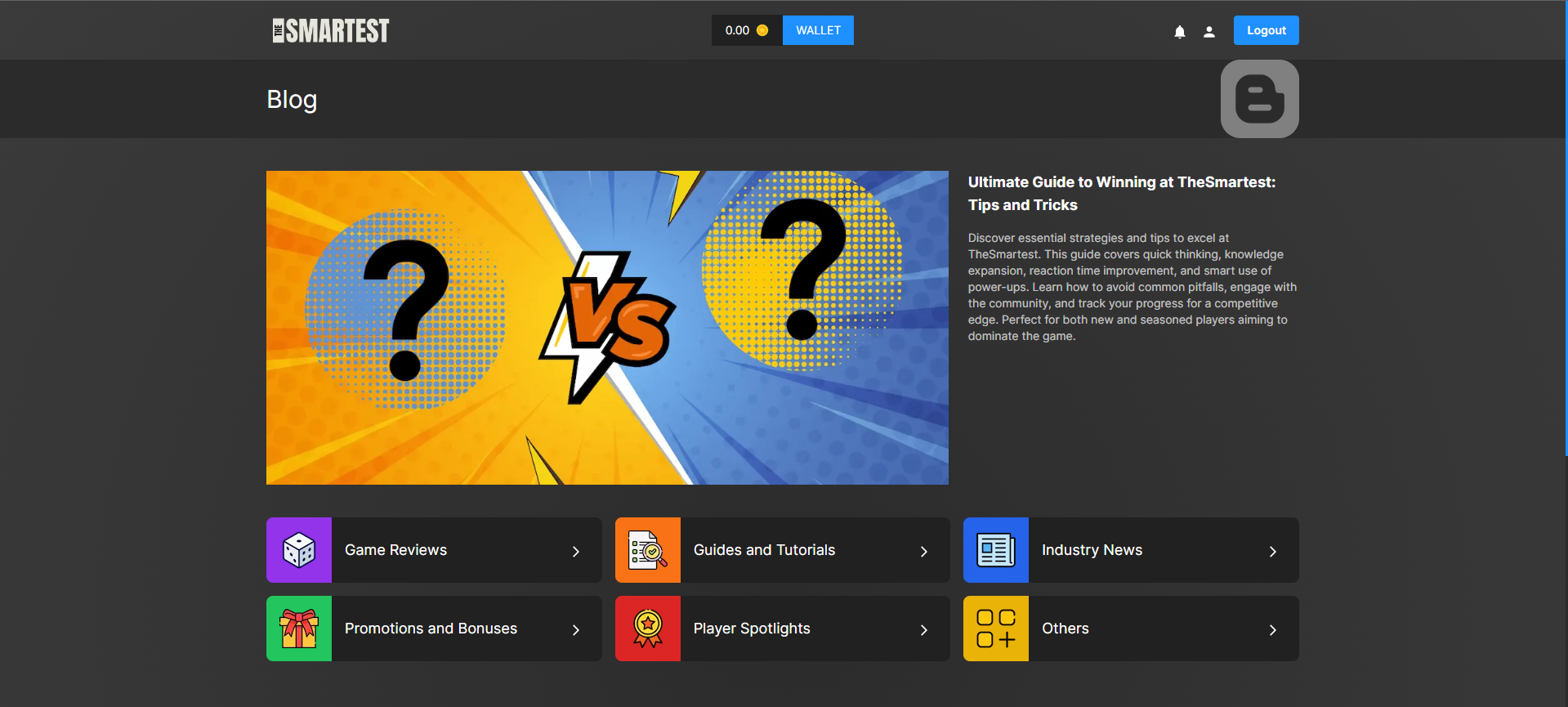This screenshot has height=707, width=1568.
Task: Open the Promotions and Bonuses category
Action: 434,629
